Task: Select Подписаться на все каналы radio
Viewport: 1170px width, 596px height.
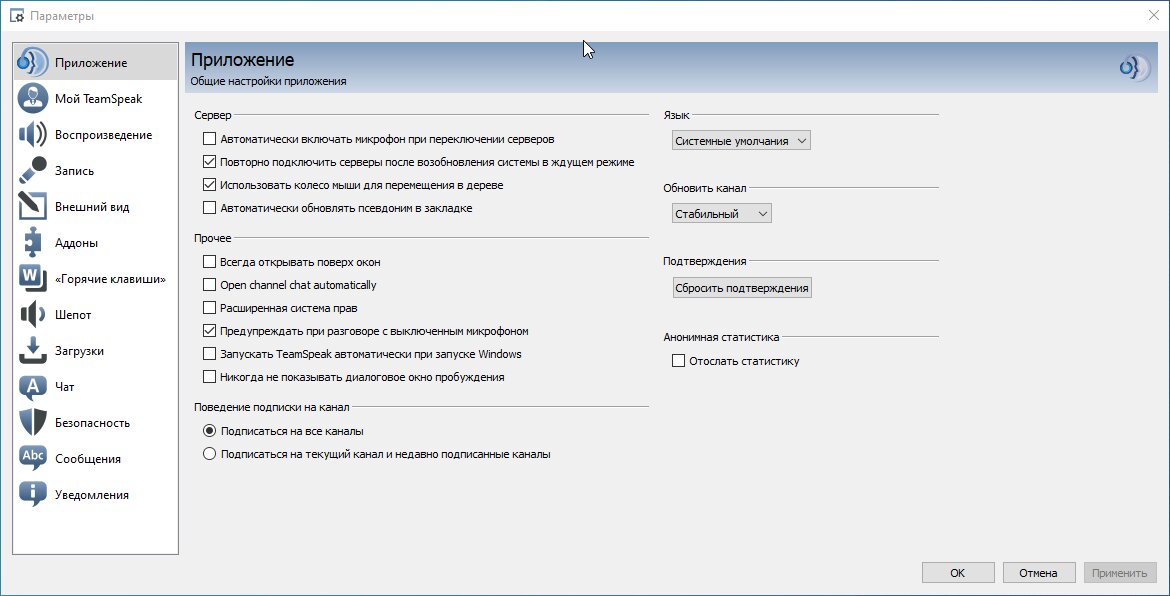Action: [x=209, y=431]
